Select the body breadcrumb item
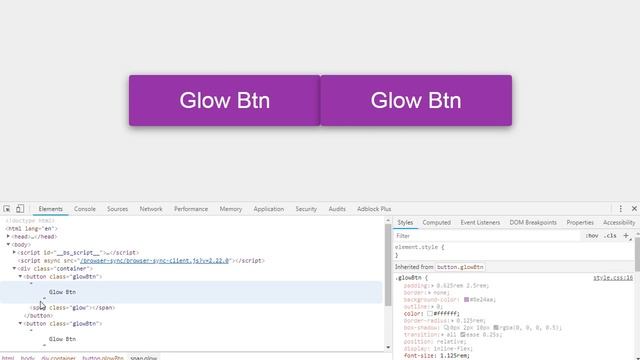Viewport: 640px width, 360px height. [x=28, y=358]
